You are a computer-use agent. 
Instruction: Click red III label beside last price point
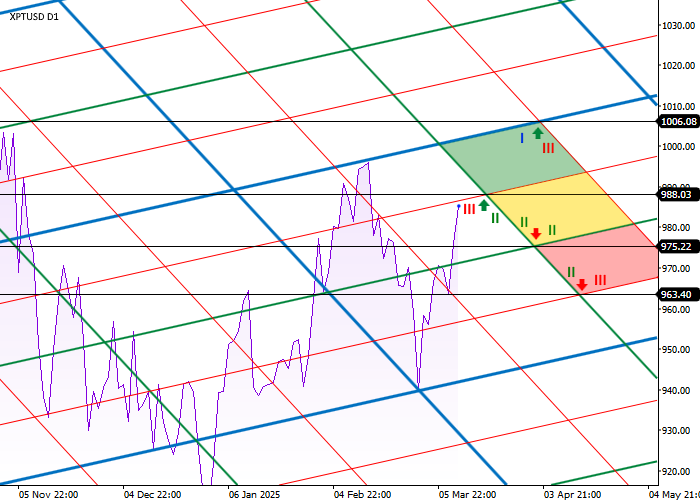pos(469,208)
